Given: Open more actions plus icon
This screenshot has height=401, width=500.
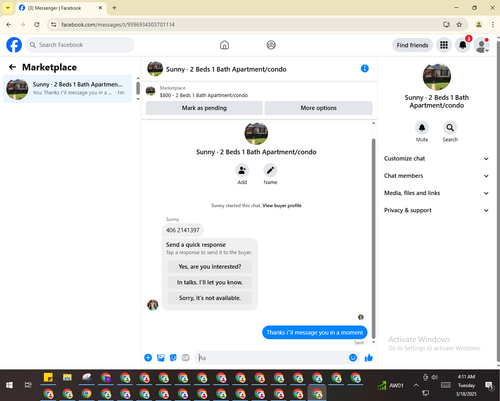Looking at the screenshot, I should [x=148, y=358].
